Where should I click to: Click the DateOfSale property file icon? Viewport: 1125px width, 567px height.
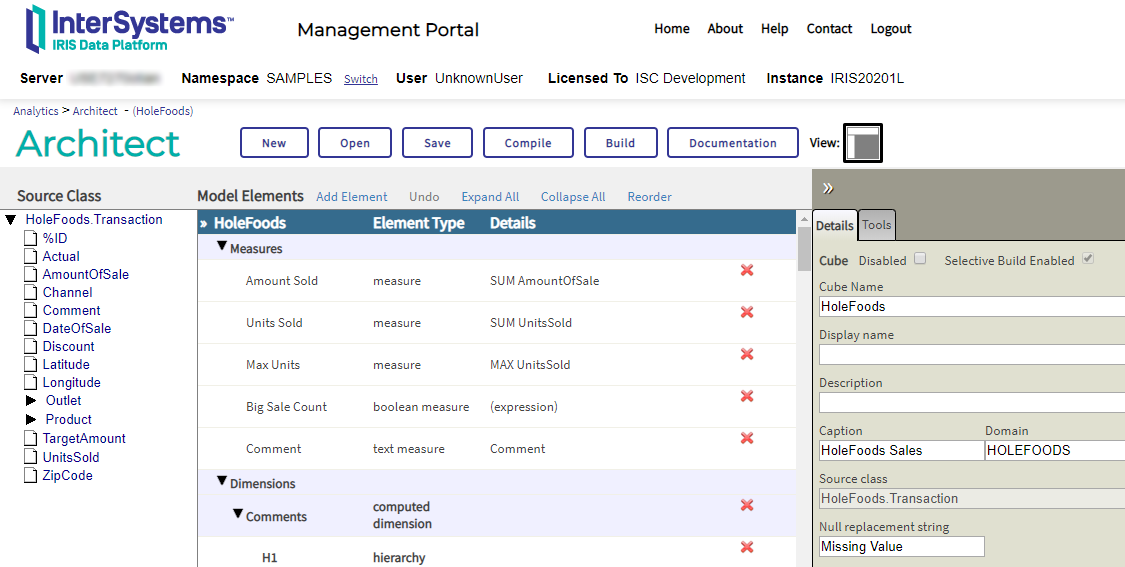click(x=30, y=328)
